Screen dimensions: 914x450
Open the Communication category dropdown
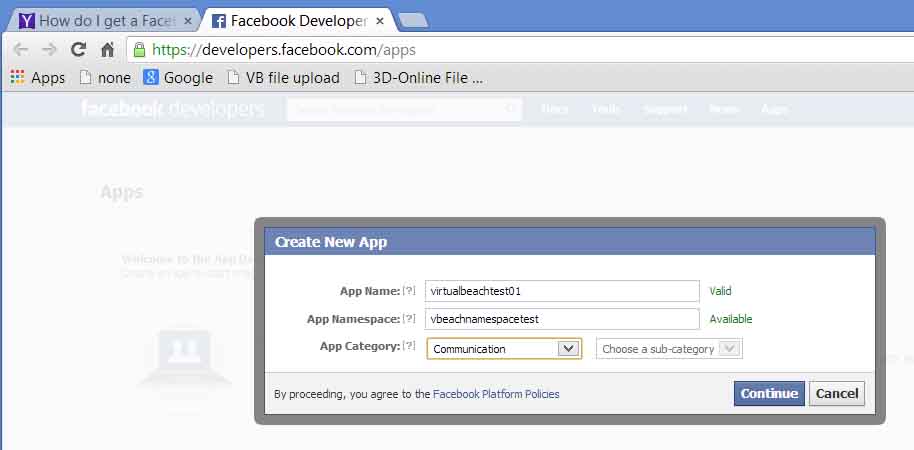[504, 349]
